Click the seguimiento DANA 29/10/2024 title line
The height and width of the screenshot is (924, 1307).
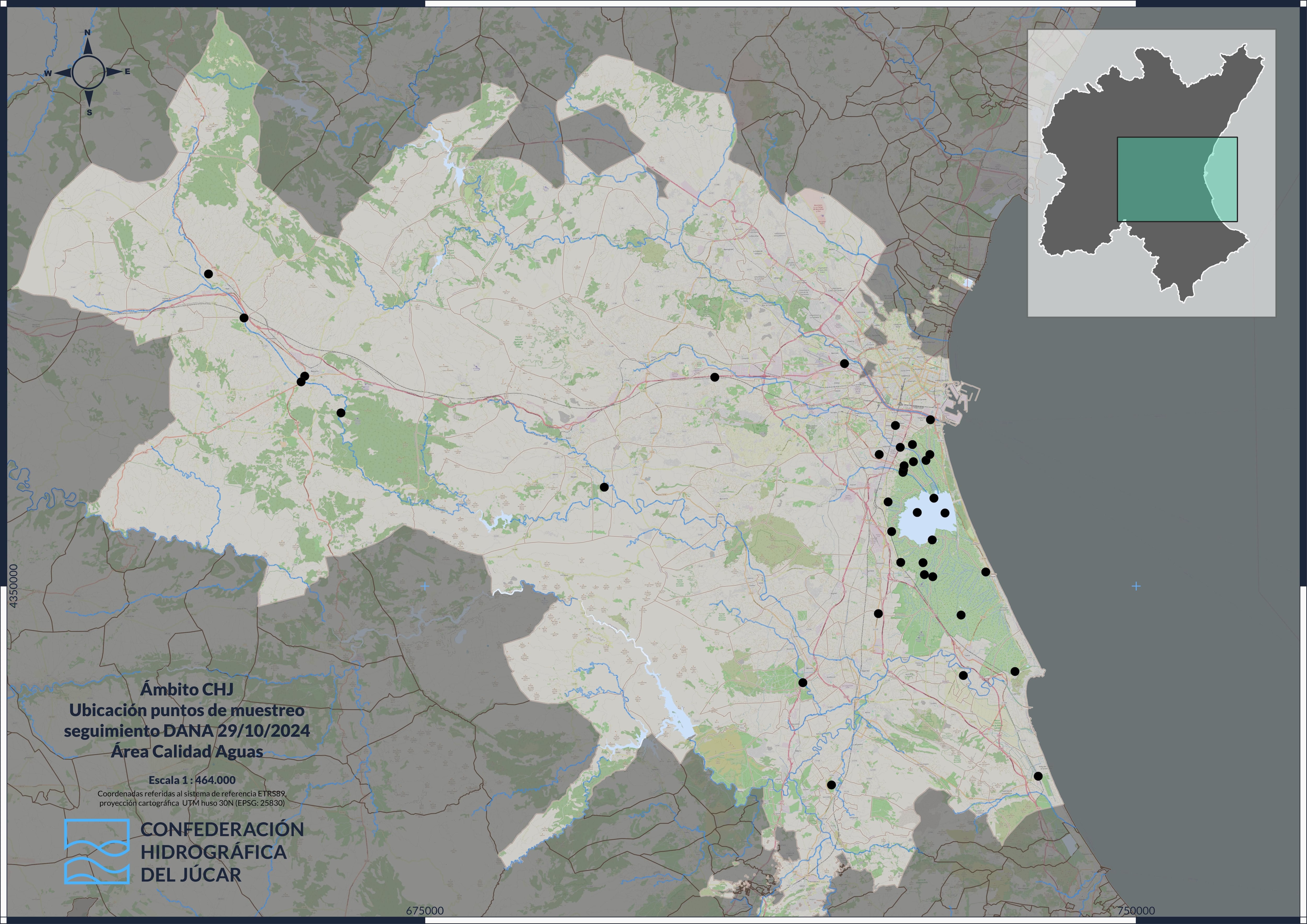(x=187, y=731)
